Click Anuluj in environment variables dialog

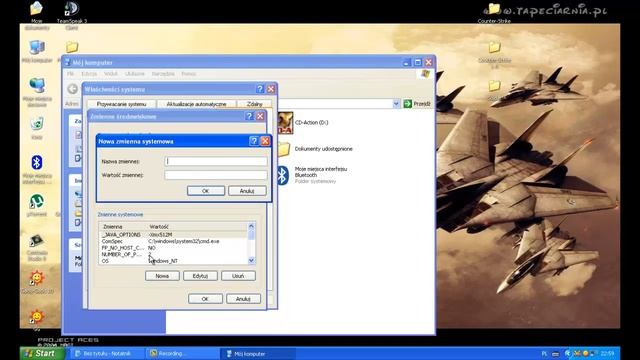point(243,299)
